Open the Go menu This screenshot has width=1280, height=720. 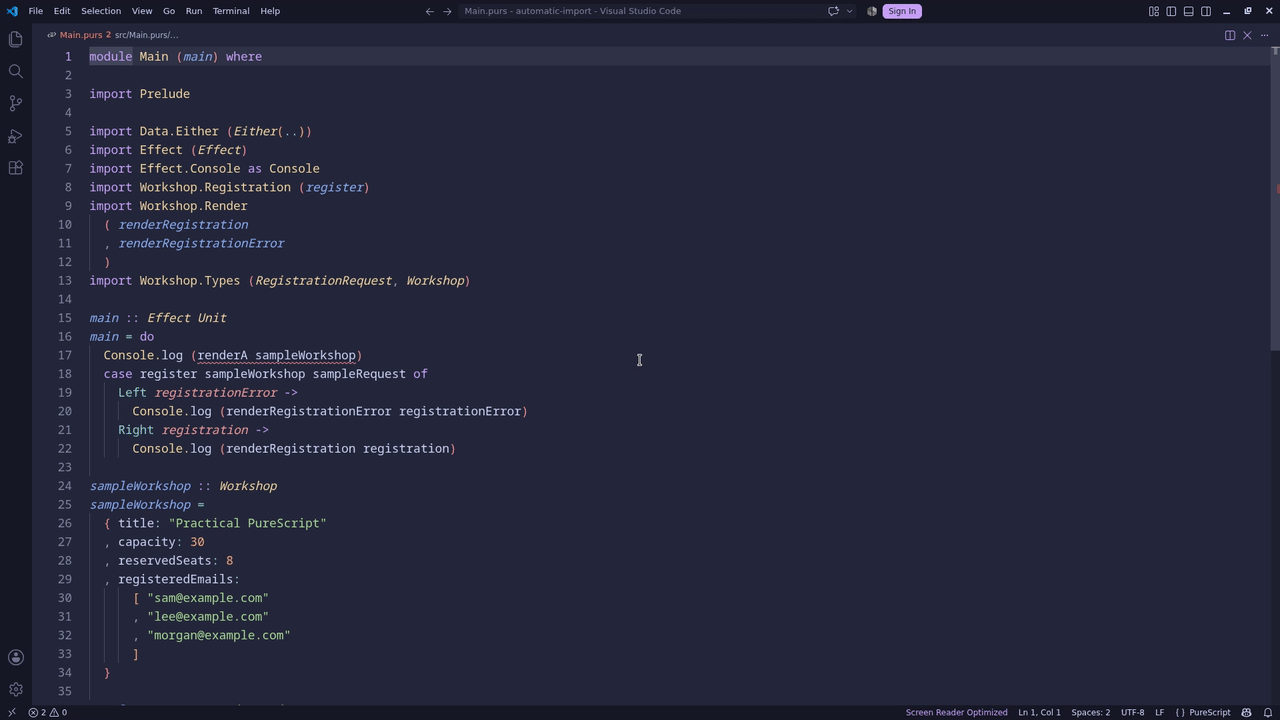click(168, 11)
